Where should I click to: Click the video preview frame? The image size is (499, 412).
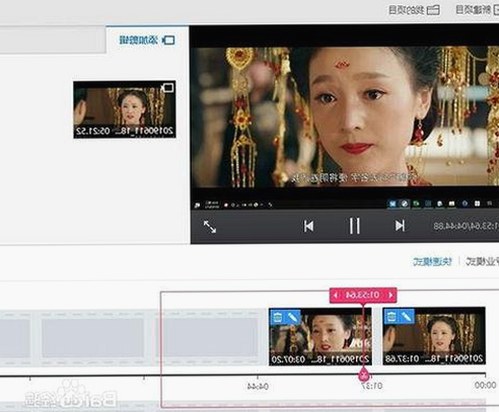click(x=345, y=117)
